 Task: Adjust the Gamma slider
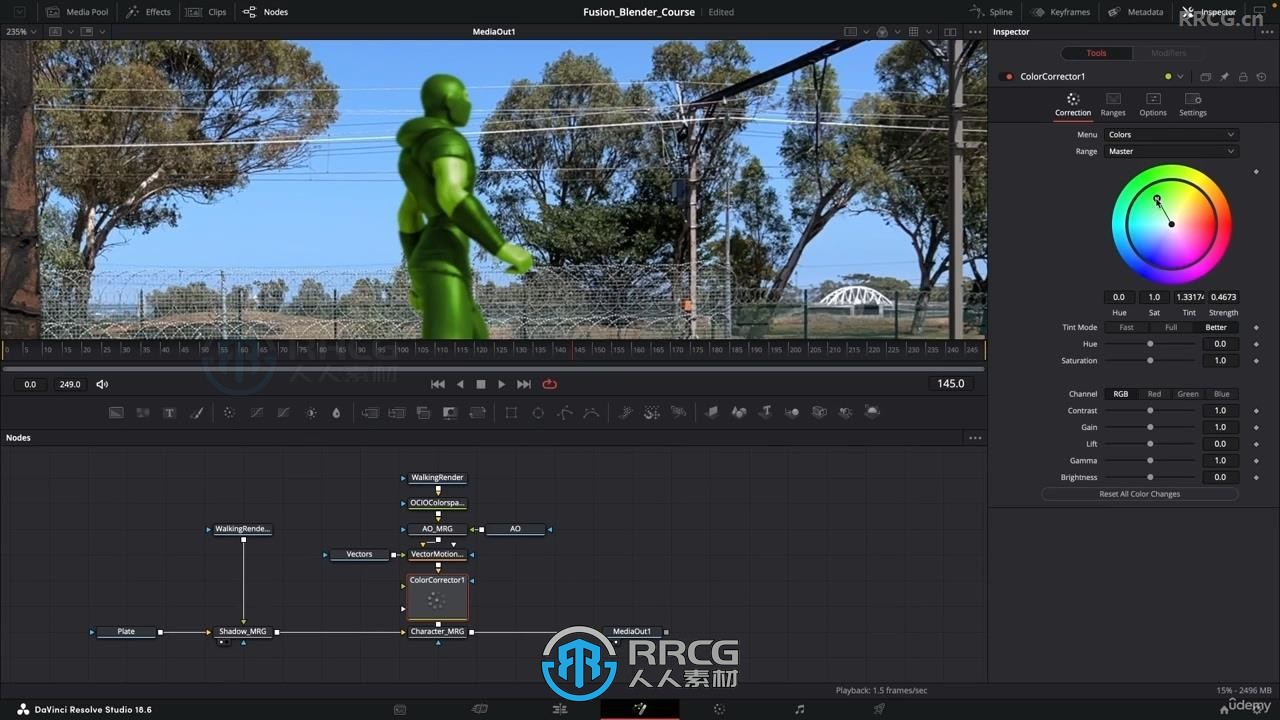[x=1150, y=461]
